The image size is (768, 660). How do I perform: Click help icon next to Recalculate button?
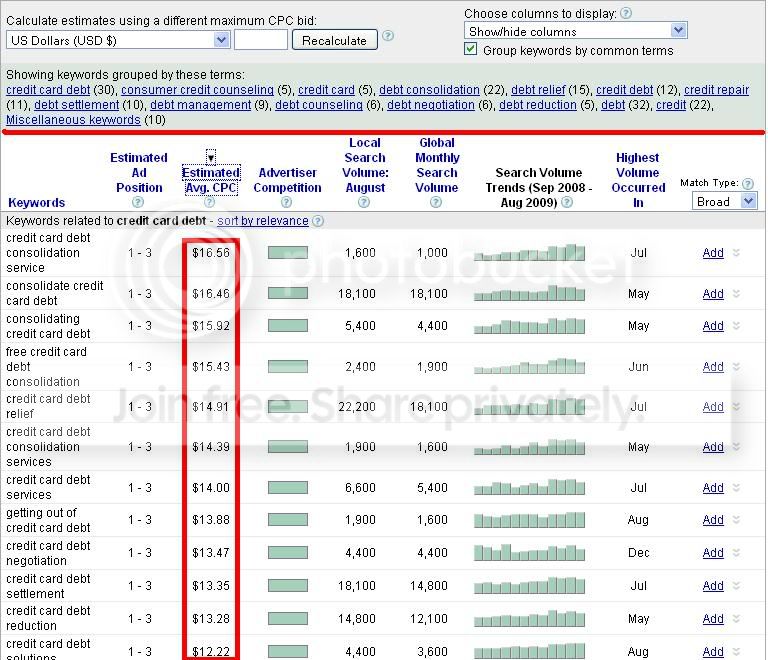pyautogui.click(x=388, y=36)
